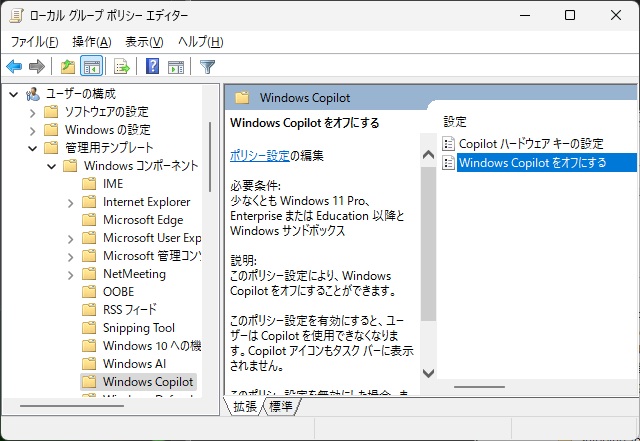Image resolution: width=640 pixels, height=441 pixels.
Task: Click the Windows Copilot header folder icon
Action: (x=242, y=98)
